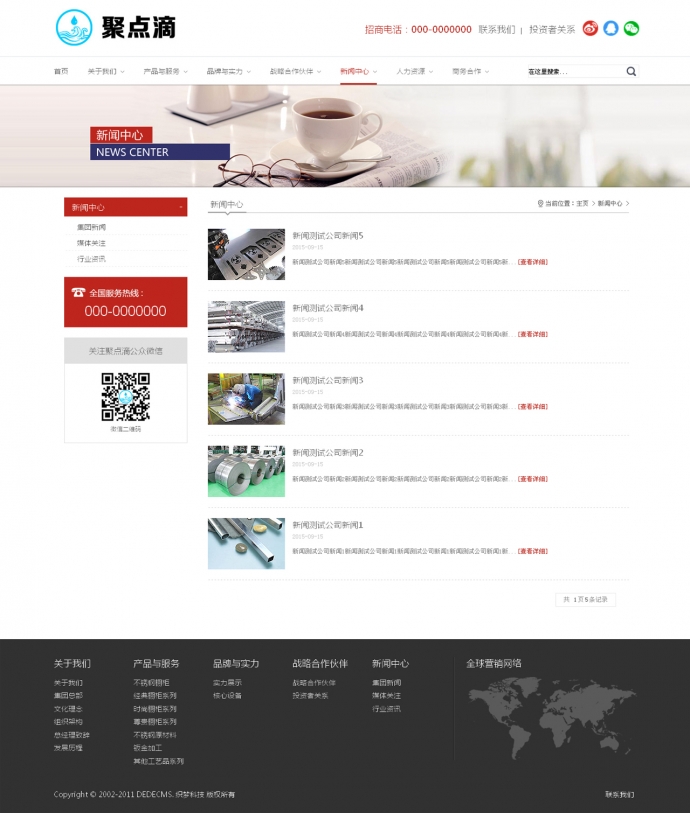690x813 pixels.
Task: Click the telephone hotline icon
Action: coord(78,292)
